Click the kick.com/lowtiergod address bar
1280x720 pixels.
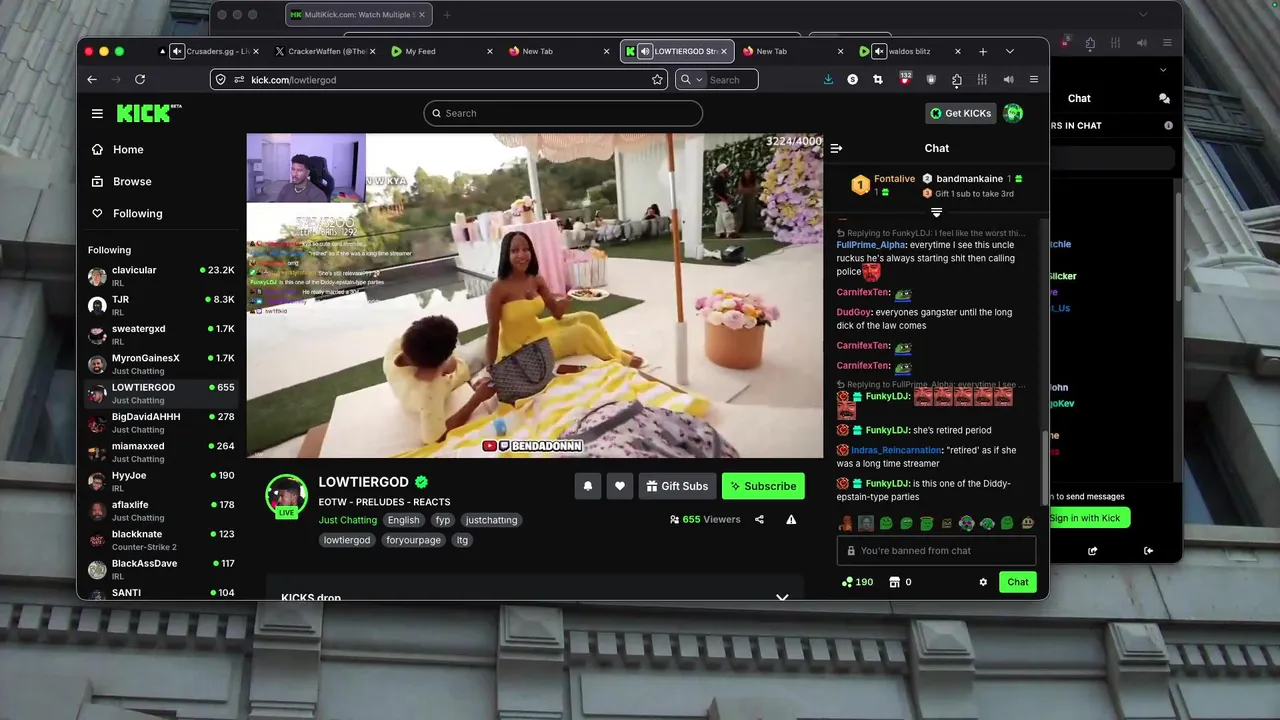(x=440, y=79)
